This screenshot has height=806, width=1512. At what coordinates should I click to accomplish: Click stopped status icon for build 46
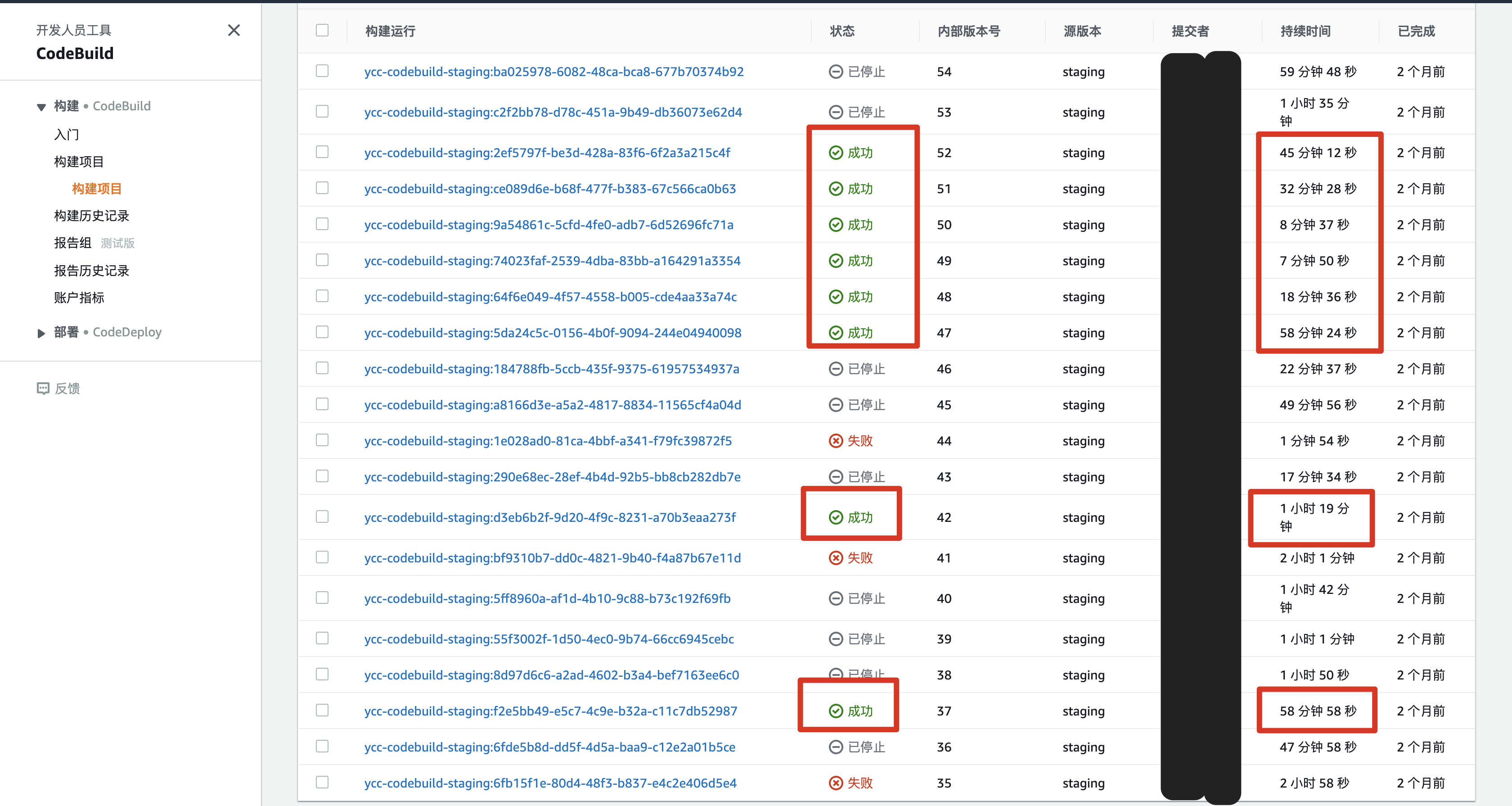(835, 369)
